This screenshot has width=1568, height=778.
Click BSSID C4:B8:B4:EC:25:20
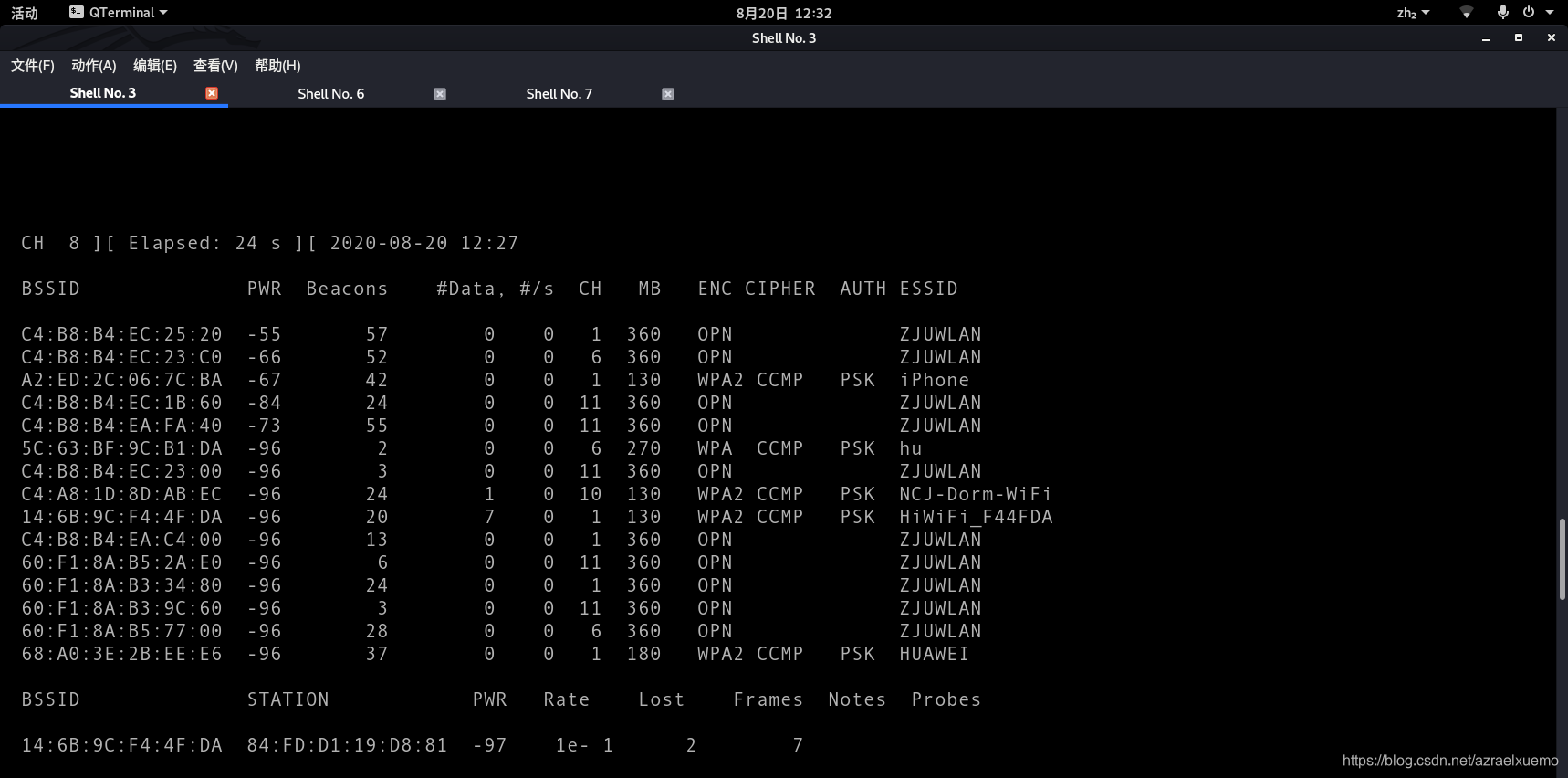121,334
